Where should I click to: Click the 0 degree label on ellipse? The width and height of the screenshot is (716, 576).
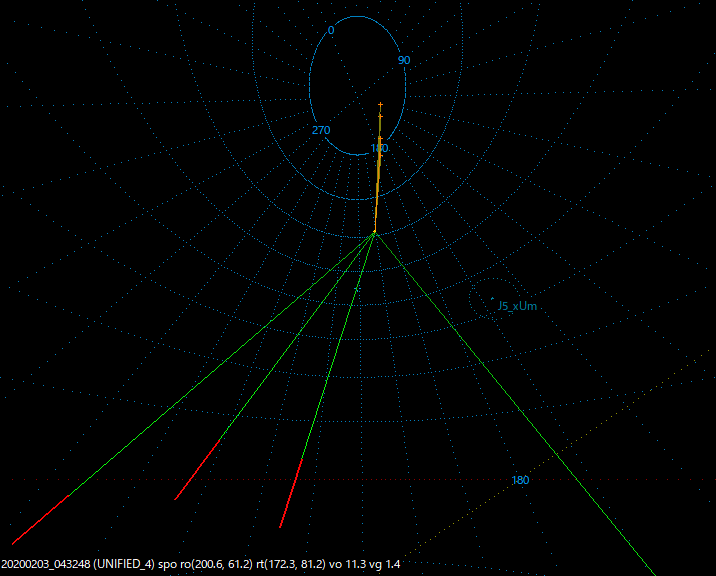point(331,30)
